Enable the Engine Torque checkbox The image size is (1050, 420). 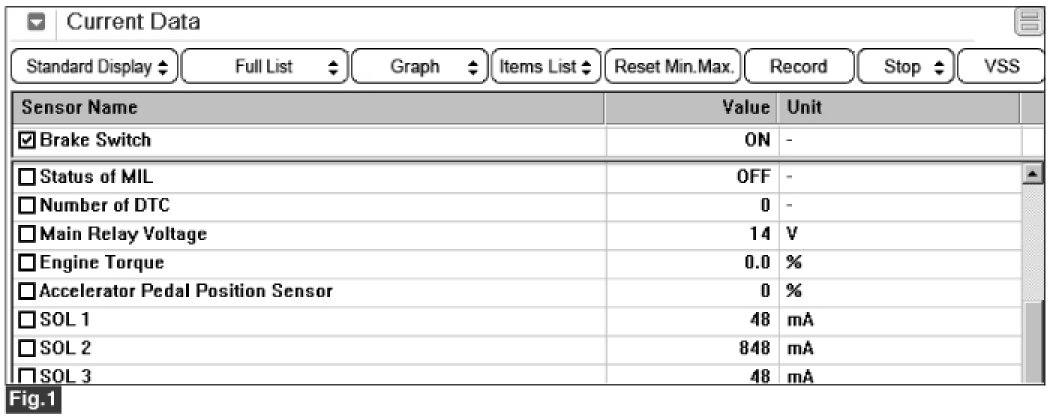pos(27,264)
